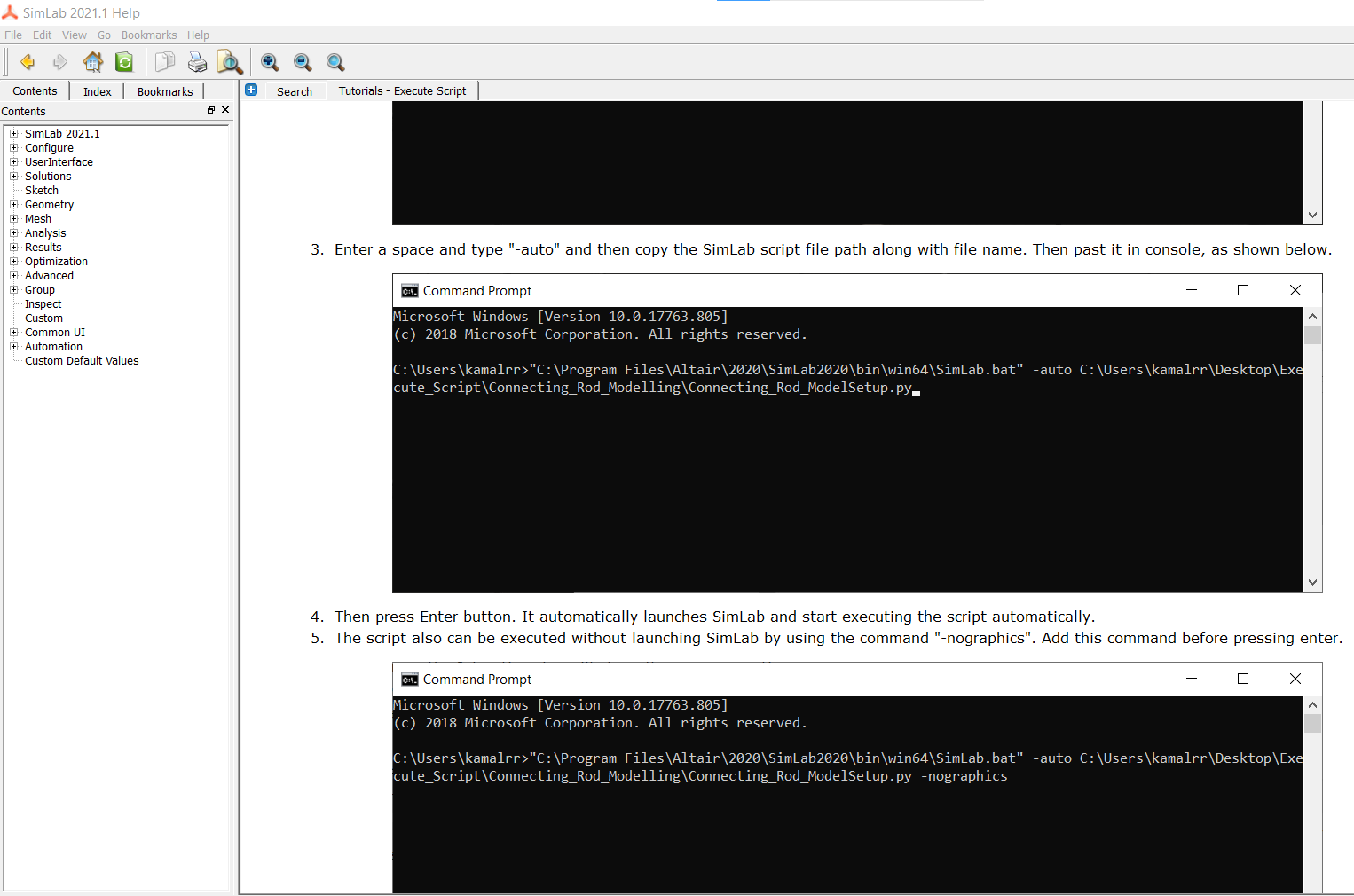This screenshot has width=1354, height=896.
Task: Expand the Analysis tree node
Action: (14, 233)
